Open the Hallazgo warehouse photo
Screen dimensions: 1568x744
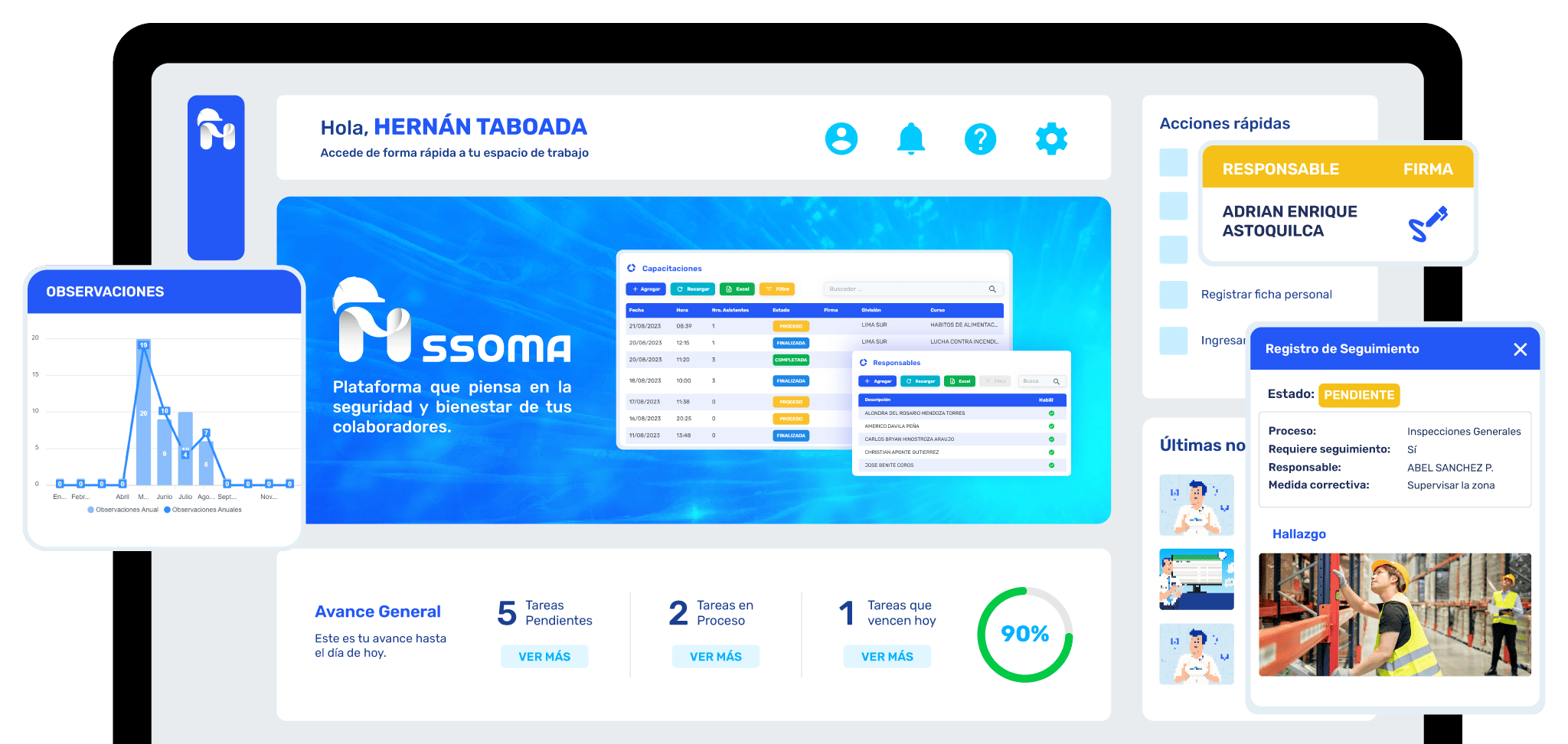pyautogui.click(x=1395, y=615)
